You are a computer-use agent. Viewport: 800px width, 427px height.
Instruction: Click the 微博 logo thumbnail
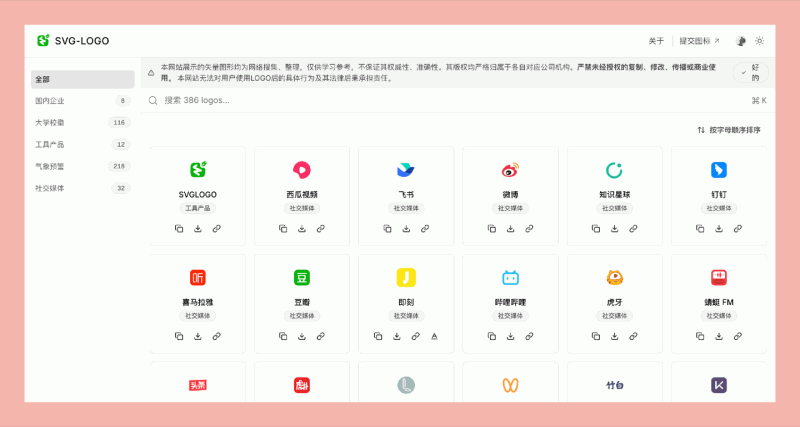pyautogui.click(x=510, y=170)
